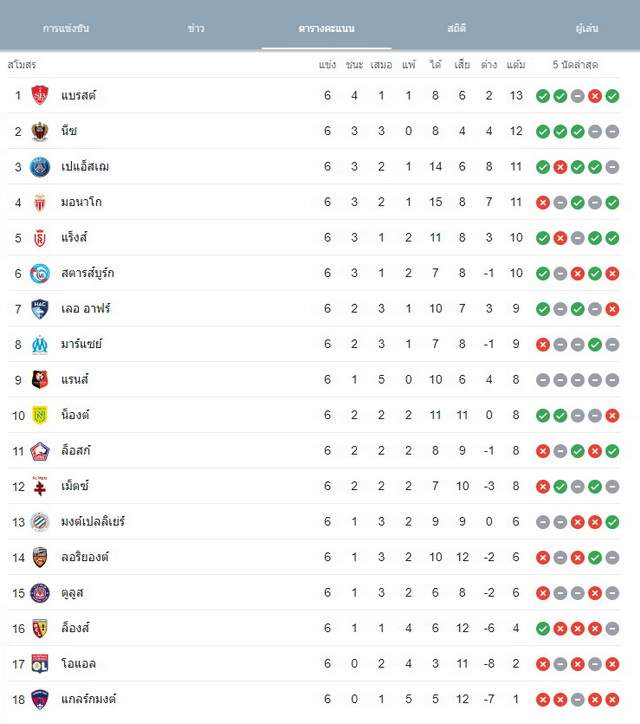Switch to the การแข่งขัน tab

tap(66, 28)
